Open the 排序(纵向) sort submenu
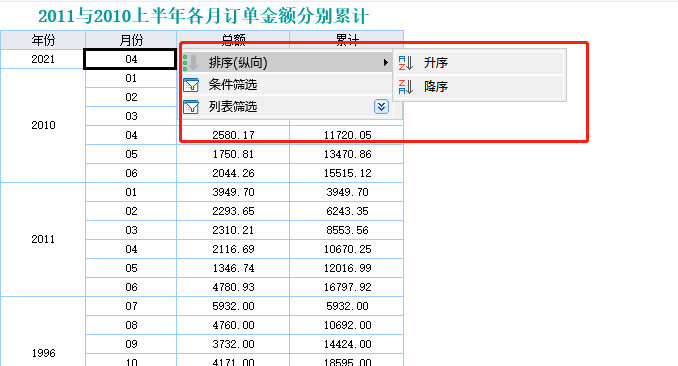The width and height of the screenshot is (678, 366). (x=287, y=63)
